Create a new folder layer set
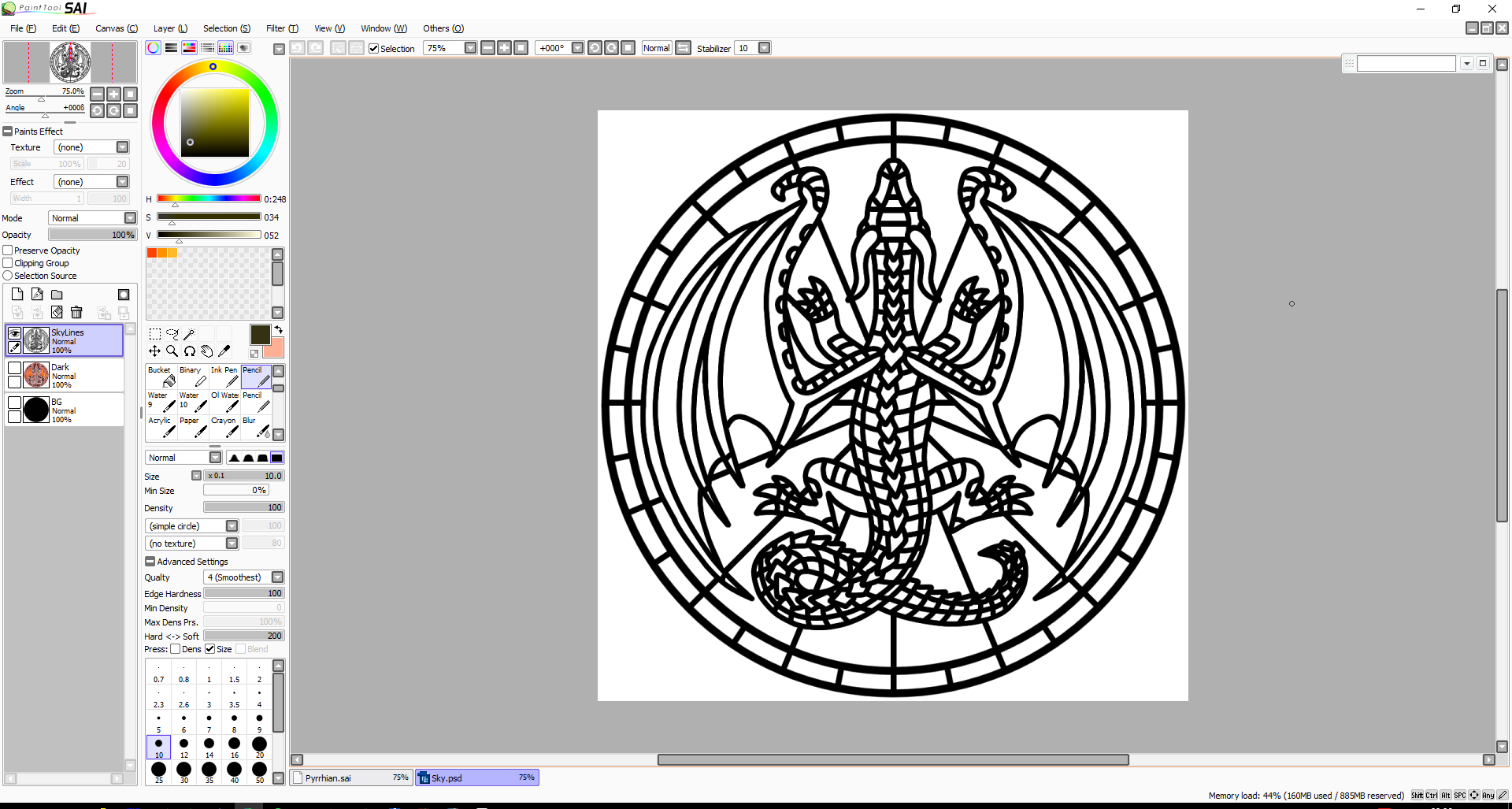The image size is (1512, 809). (x=57, y=295)
